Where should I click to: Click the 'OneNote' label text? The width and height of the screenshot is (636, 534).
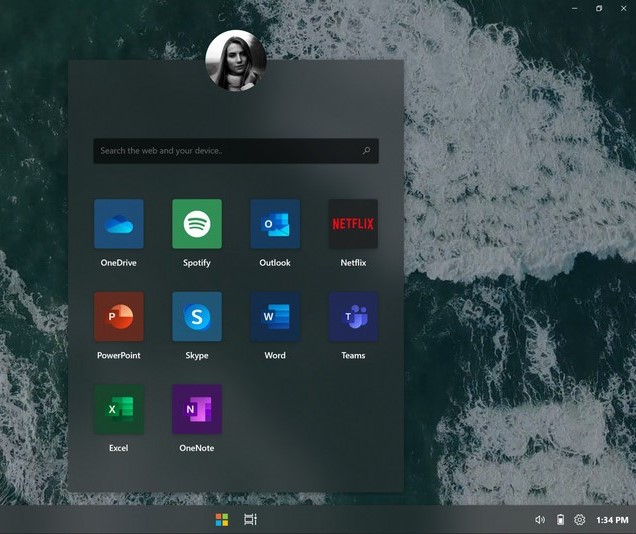click(x=197, y=448)
